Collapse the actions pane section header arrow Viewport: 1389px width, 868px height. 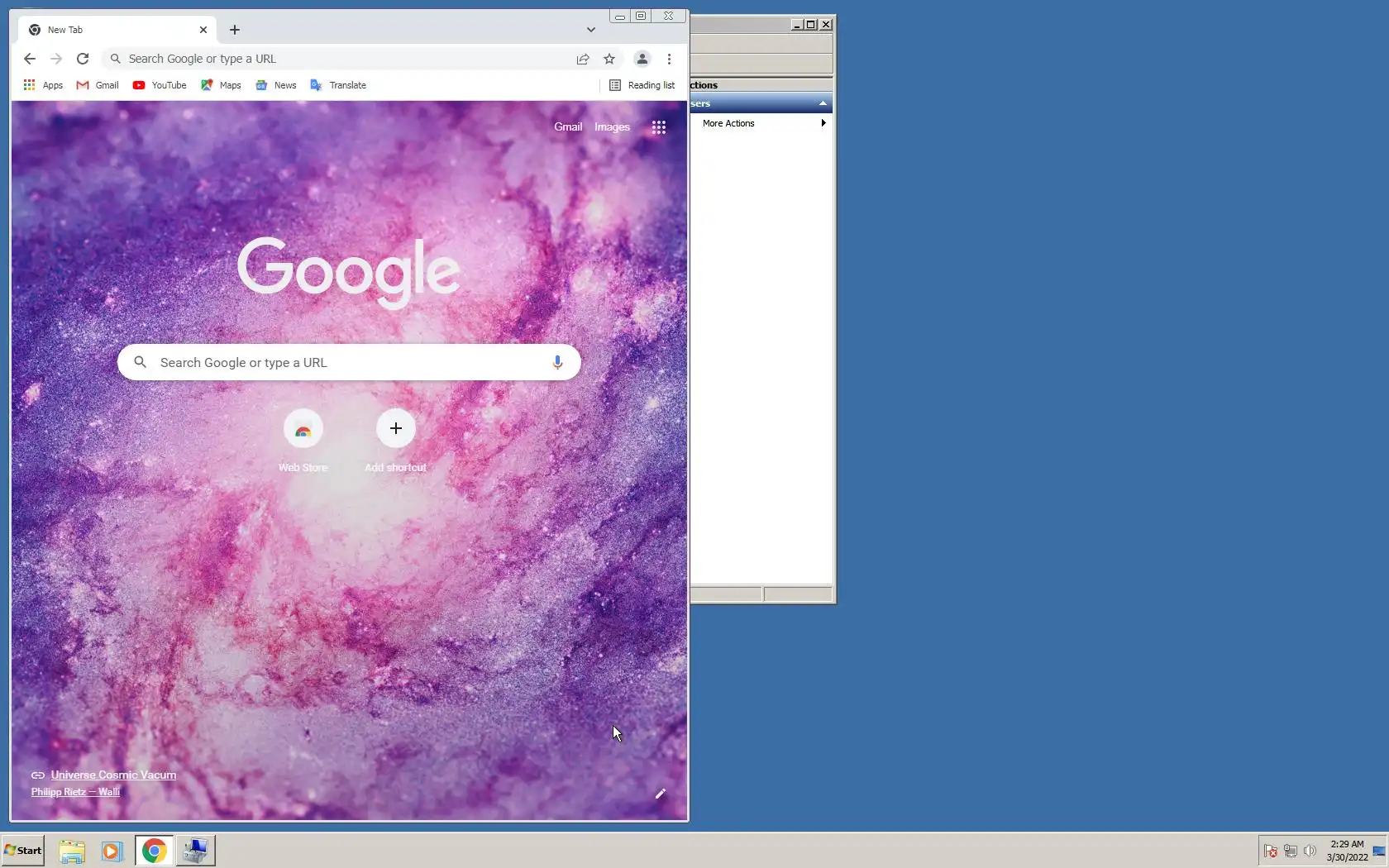click(x=823, y=103)
